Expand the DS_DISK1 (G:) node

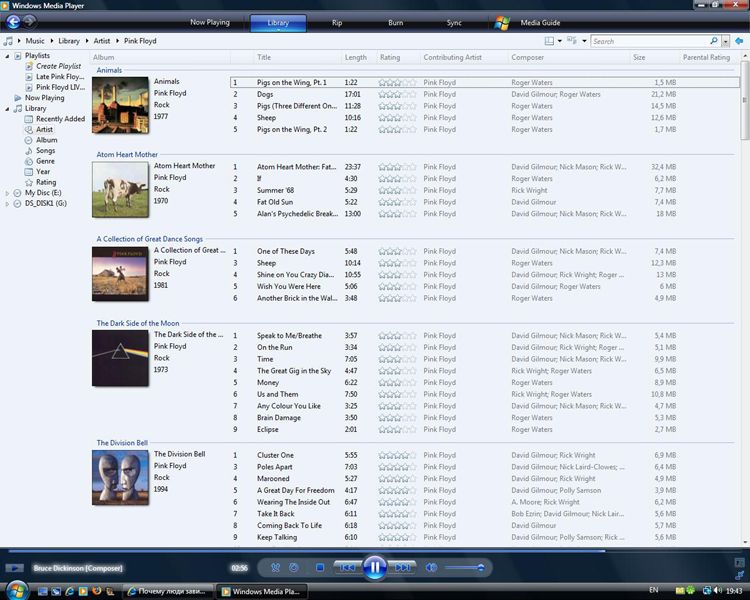click(7, 203)
